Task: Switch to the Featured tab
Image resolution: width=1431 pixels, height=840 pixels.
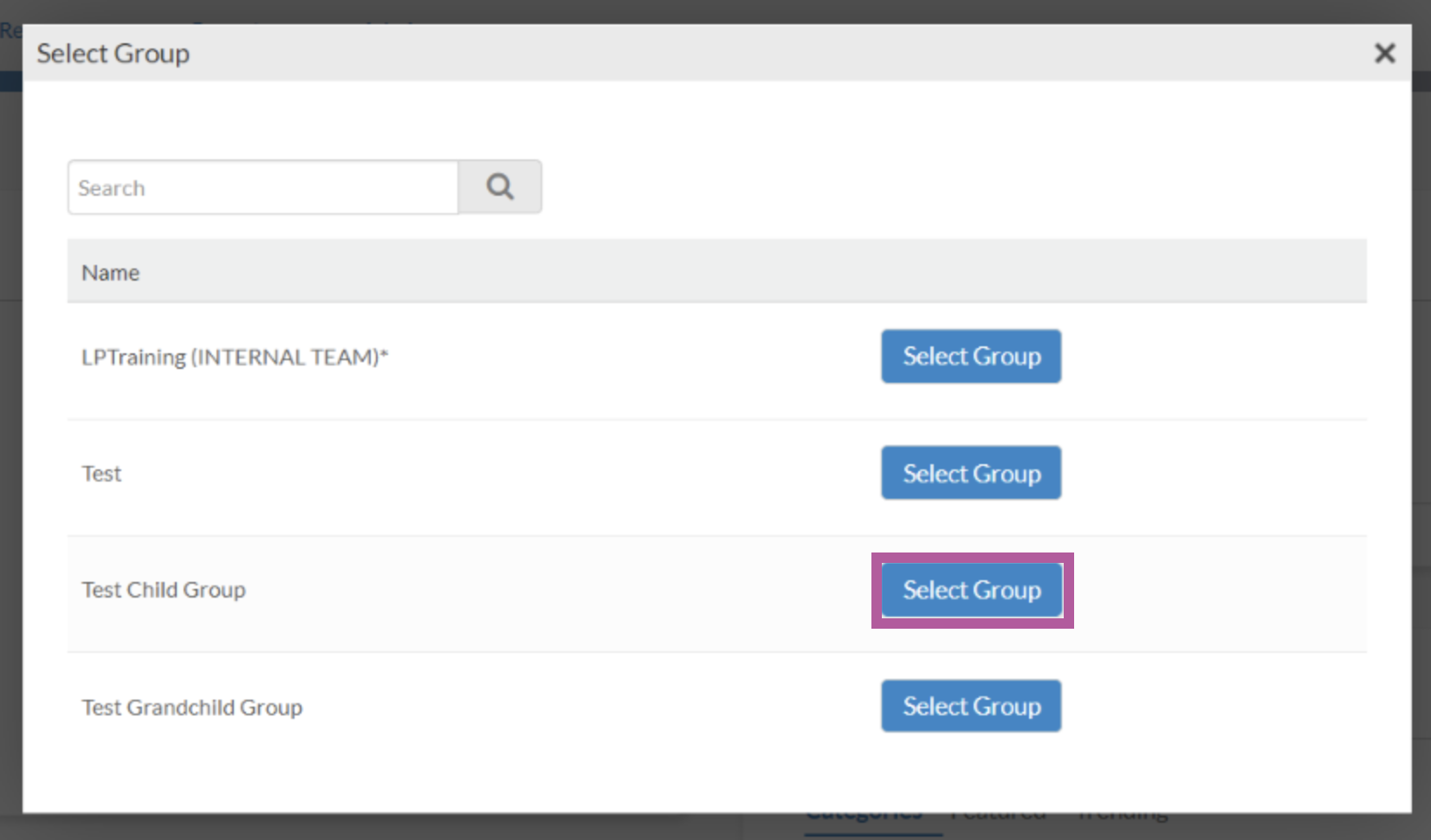Action: pos(997,814)
